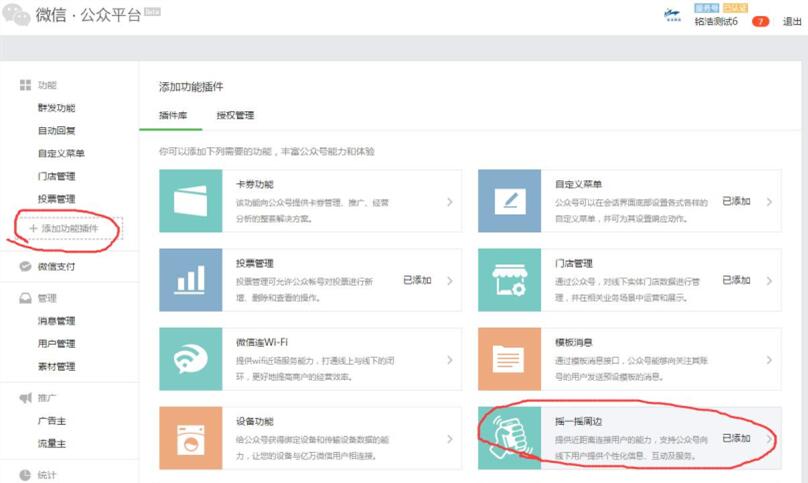Click the 门店管理 storefront icon
Viewport: 808px width, 483px height.
point(509,279)
